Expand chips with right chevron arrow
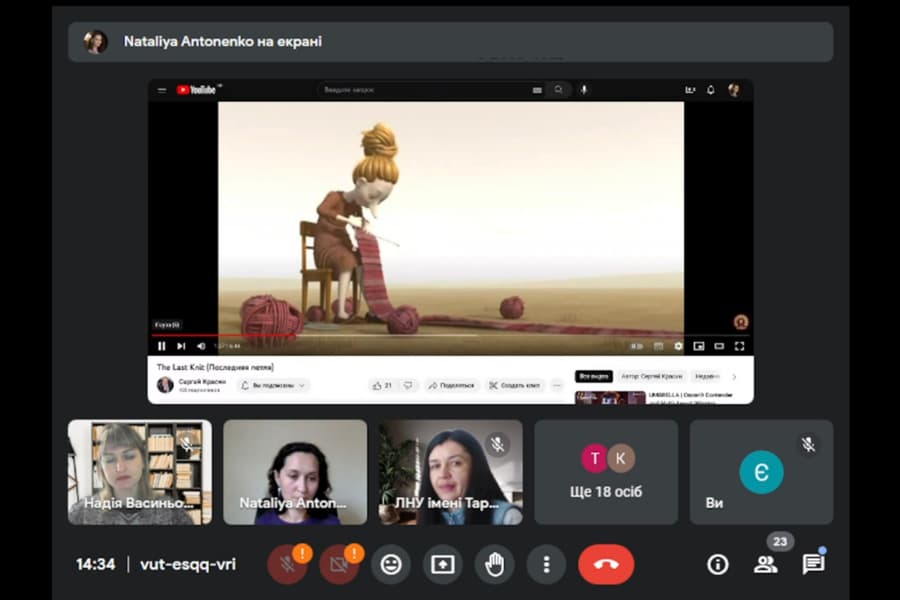 [x=734, y=377]
